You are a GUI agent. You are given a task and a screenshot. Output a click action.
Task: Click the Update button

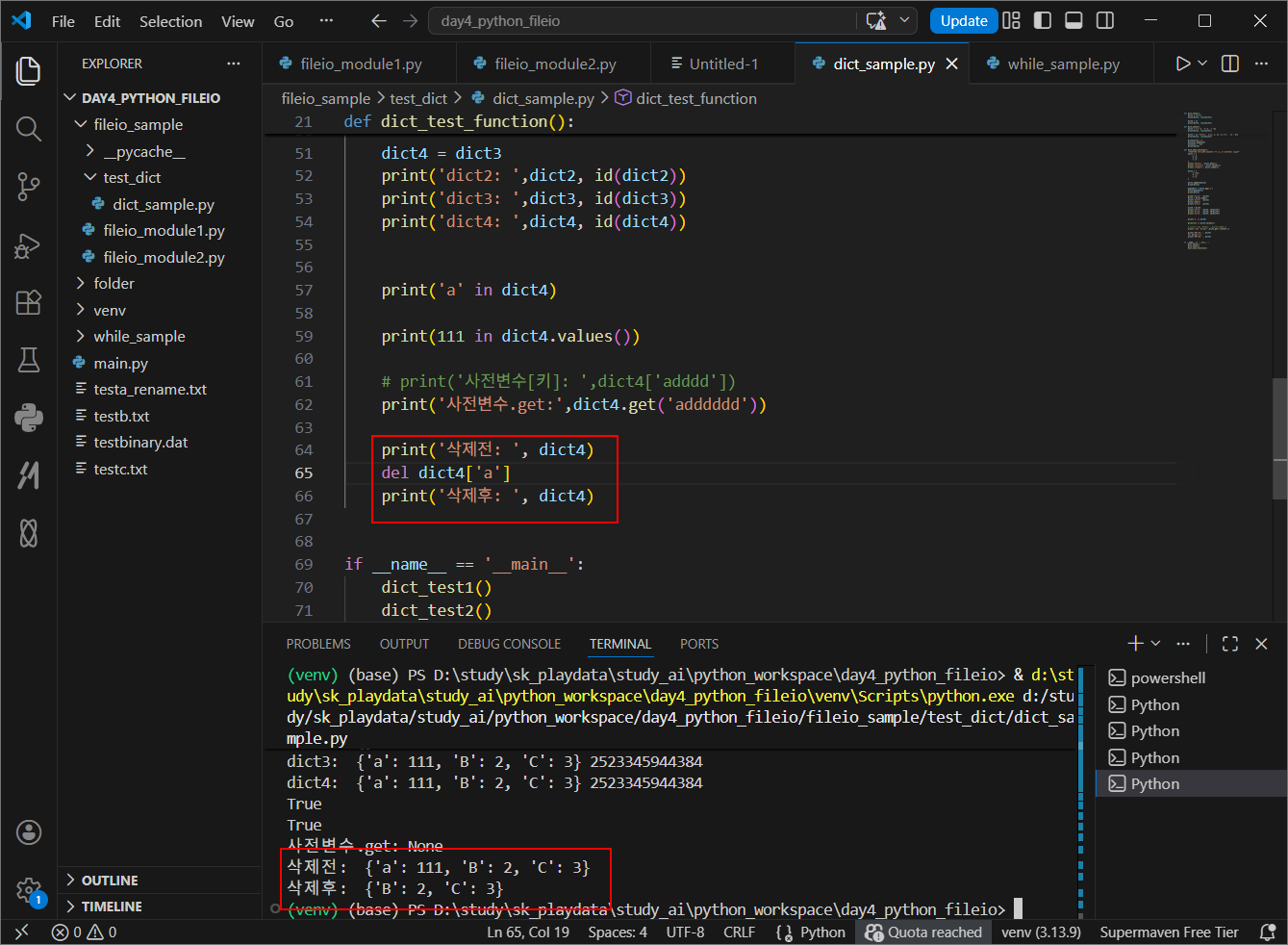pos(964,20)
